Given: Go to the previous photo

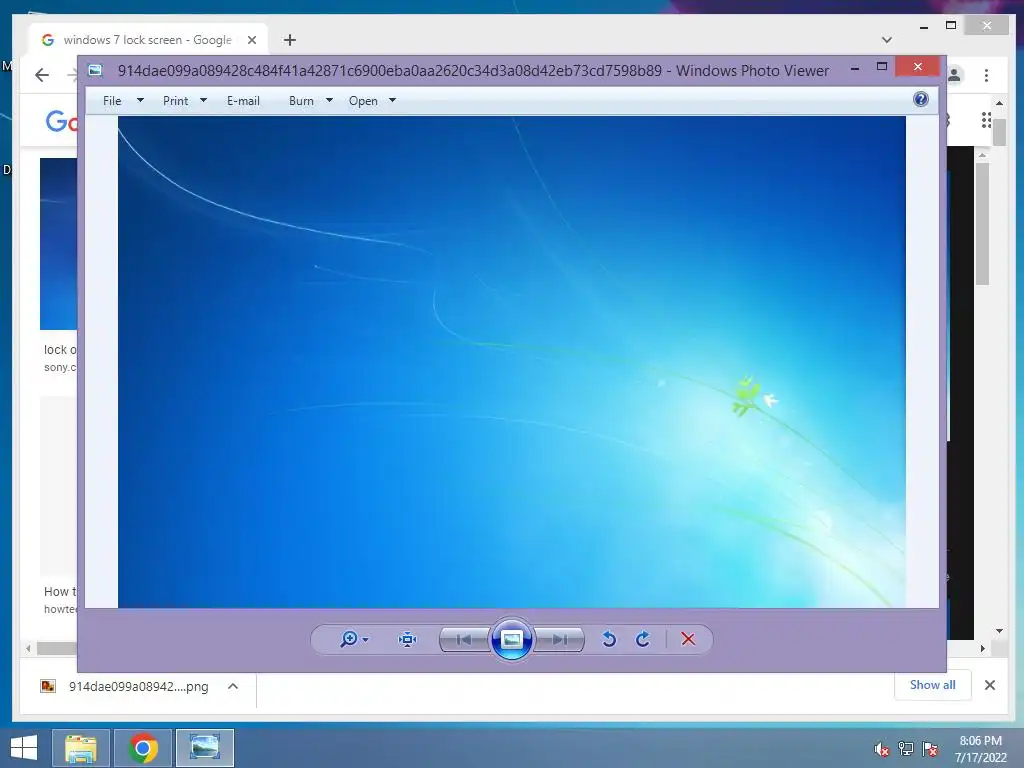Looking at the screenshot, I should click(x=464, y=639).
